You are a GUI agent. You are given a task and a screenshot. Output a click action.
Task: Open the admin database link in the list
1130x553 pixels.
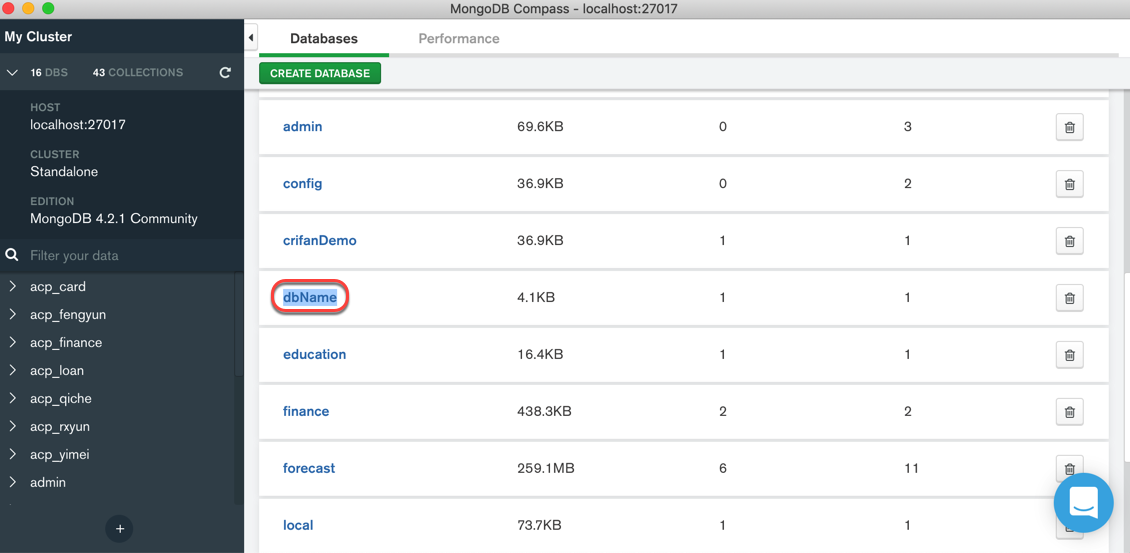point(302,127)
